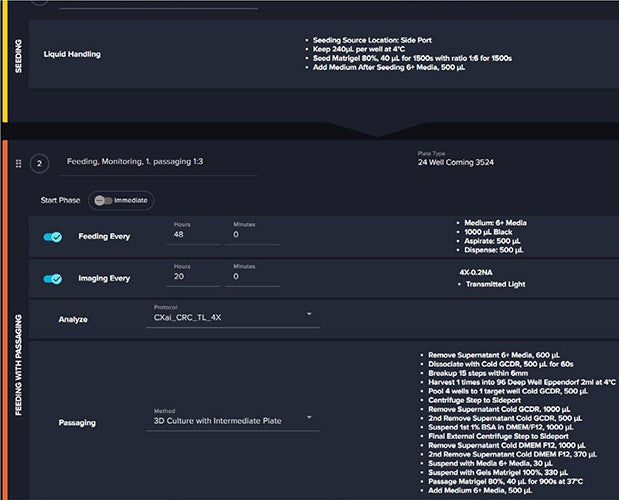Select Keep 240µL per well at 4°C line
619x500 pixels.
(358, 49)
